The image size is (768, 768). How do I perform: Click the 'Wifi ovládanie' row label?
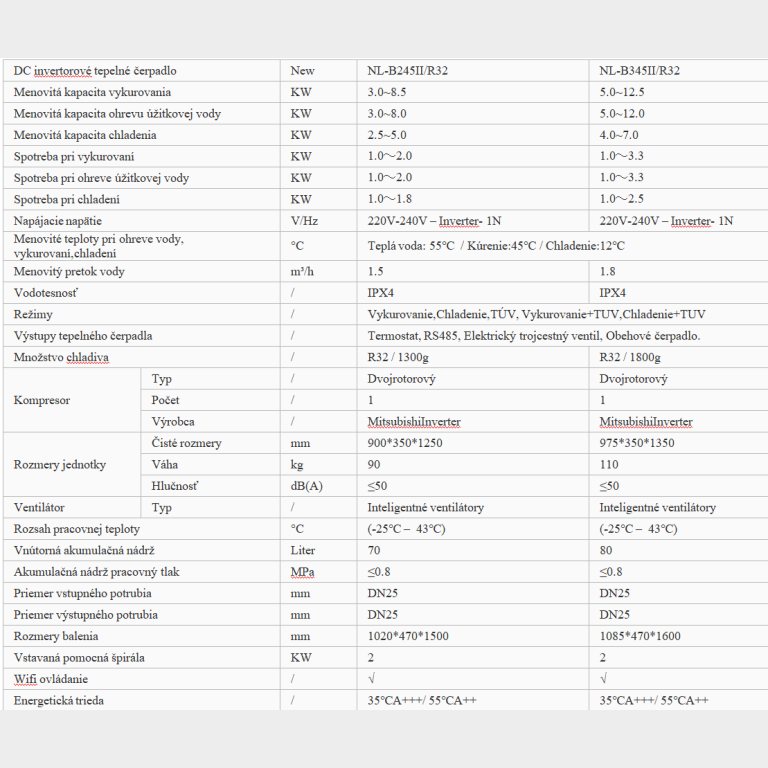(x=50, y=679)
